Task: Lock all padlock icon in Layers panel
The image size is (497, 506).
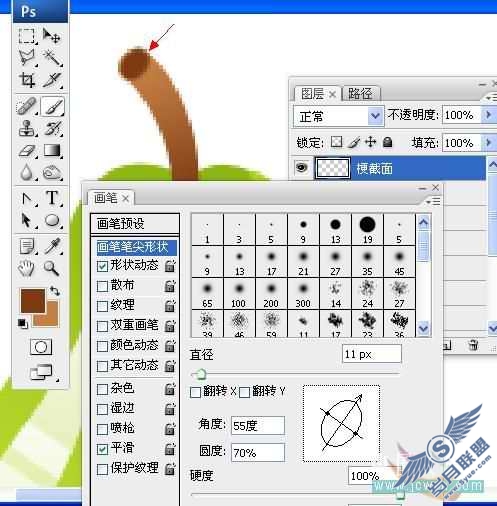Action: 387,142
